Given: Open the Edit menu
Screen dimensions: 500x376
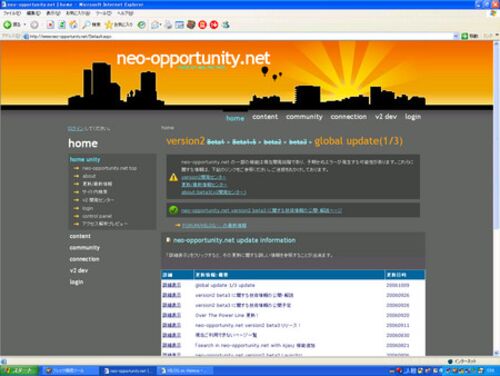Looking at the screenshot, I should click(x=33, y=13).
